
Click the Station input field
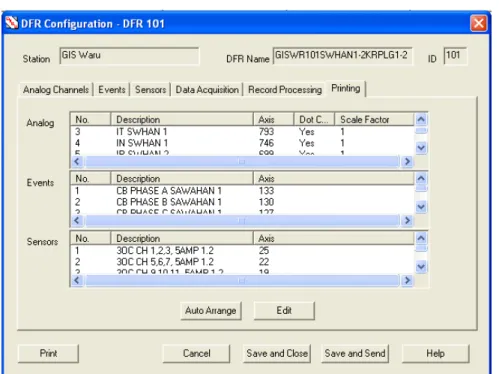[129, 56]
